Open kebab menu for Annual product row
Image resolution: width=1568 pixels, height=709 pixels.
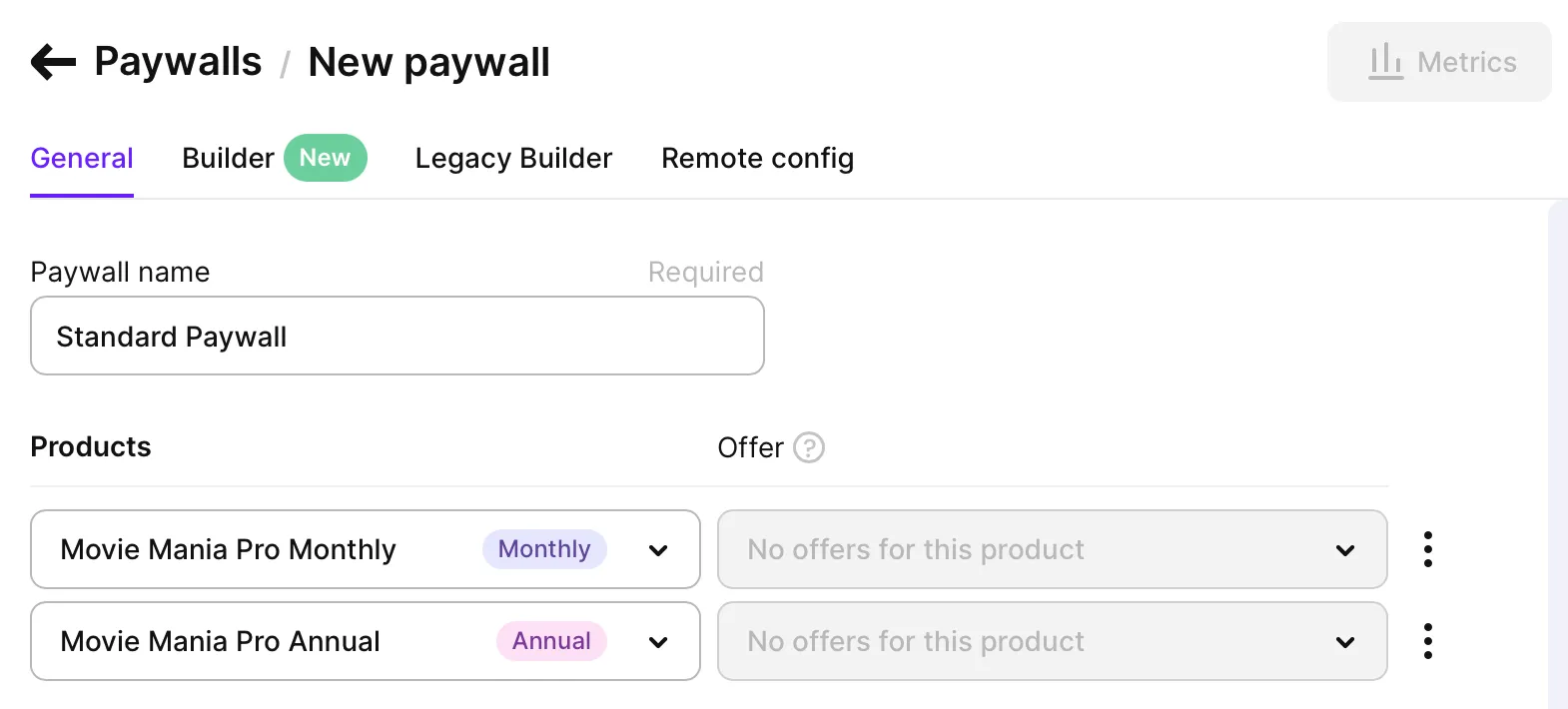[x=1428, y=641]
